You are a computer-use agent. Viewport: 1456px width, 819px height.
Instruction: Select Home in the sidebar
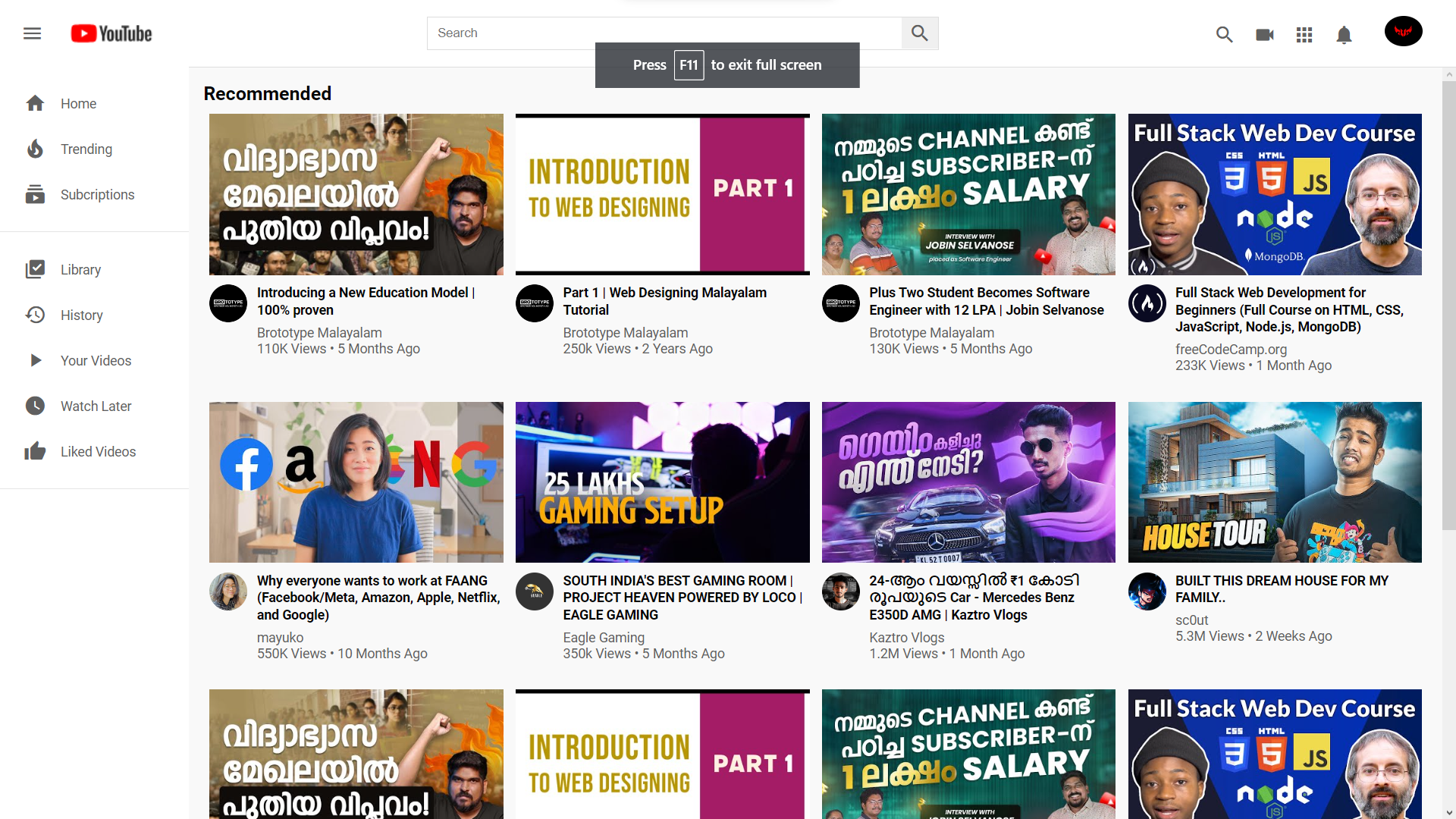(x=78, y=103)
